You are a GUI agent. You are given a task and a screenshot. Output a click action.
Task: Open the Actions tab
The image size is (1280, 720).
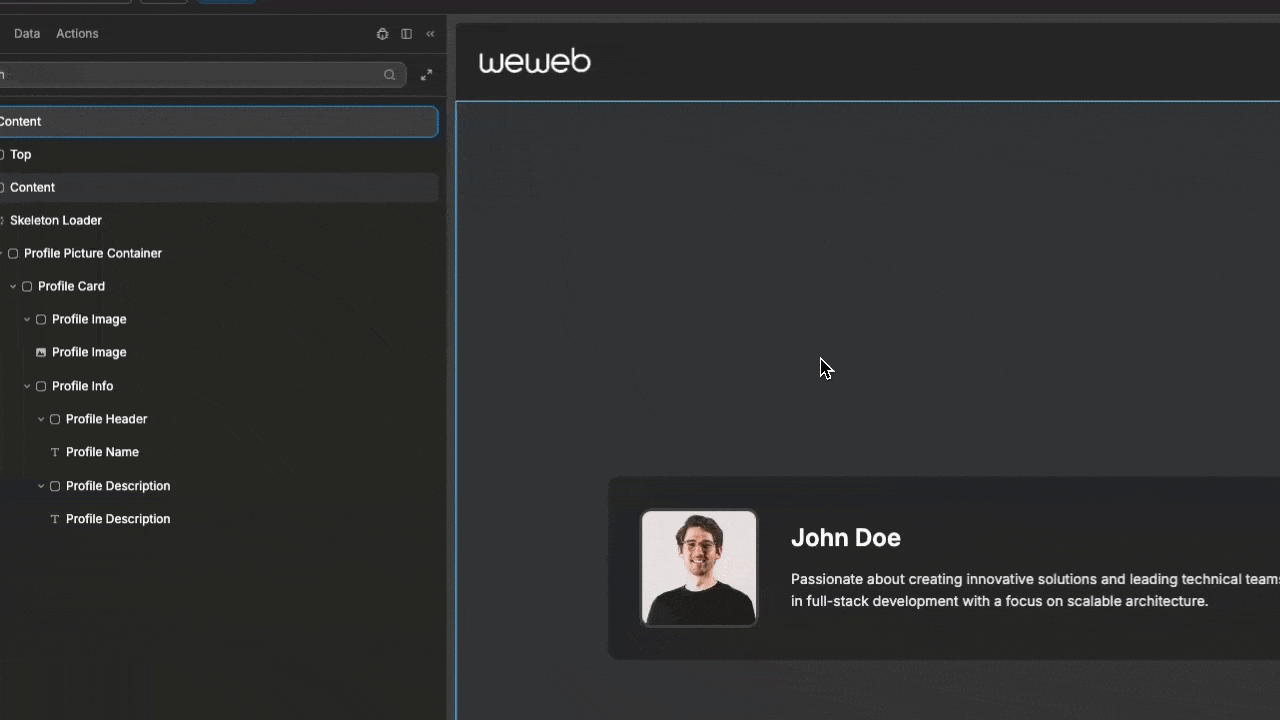77,33
